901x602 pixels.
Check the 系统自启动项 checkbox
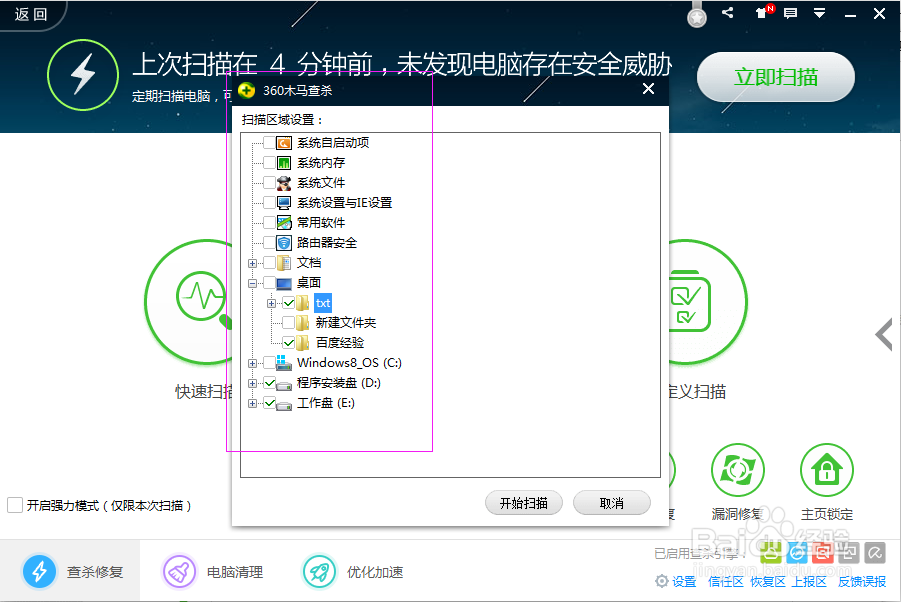(x=269, y=143)
